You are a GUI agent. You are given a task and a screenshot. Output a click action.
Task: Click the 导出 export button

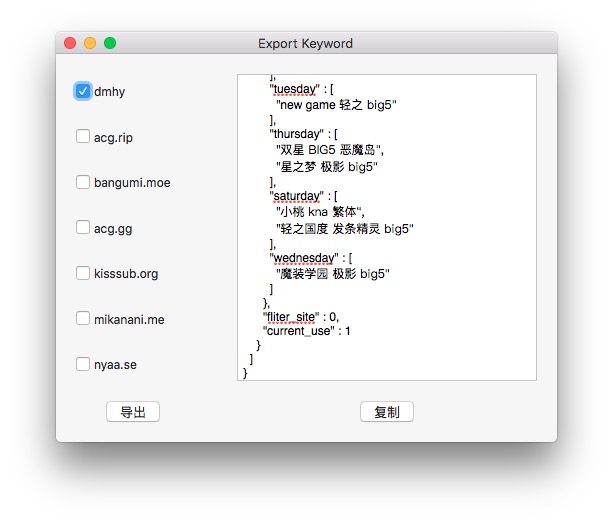pyautogui.click(x=133, y=412)
